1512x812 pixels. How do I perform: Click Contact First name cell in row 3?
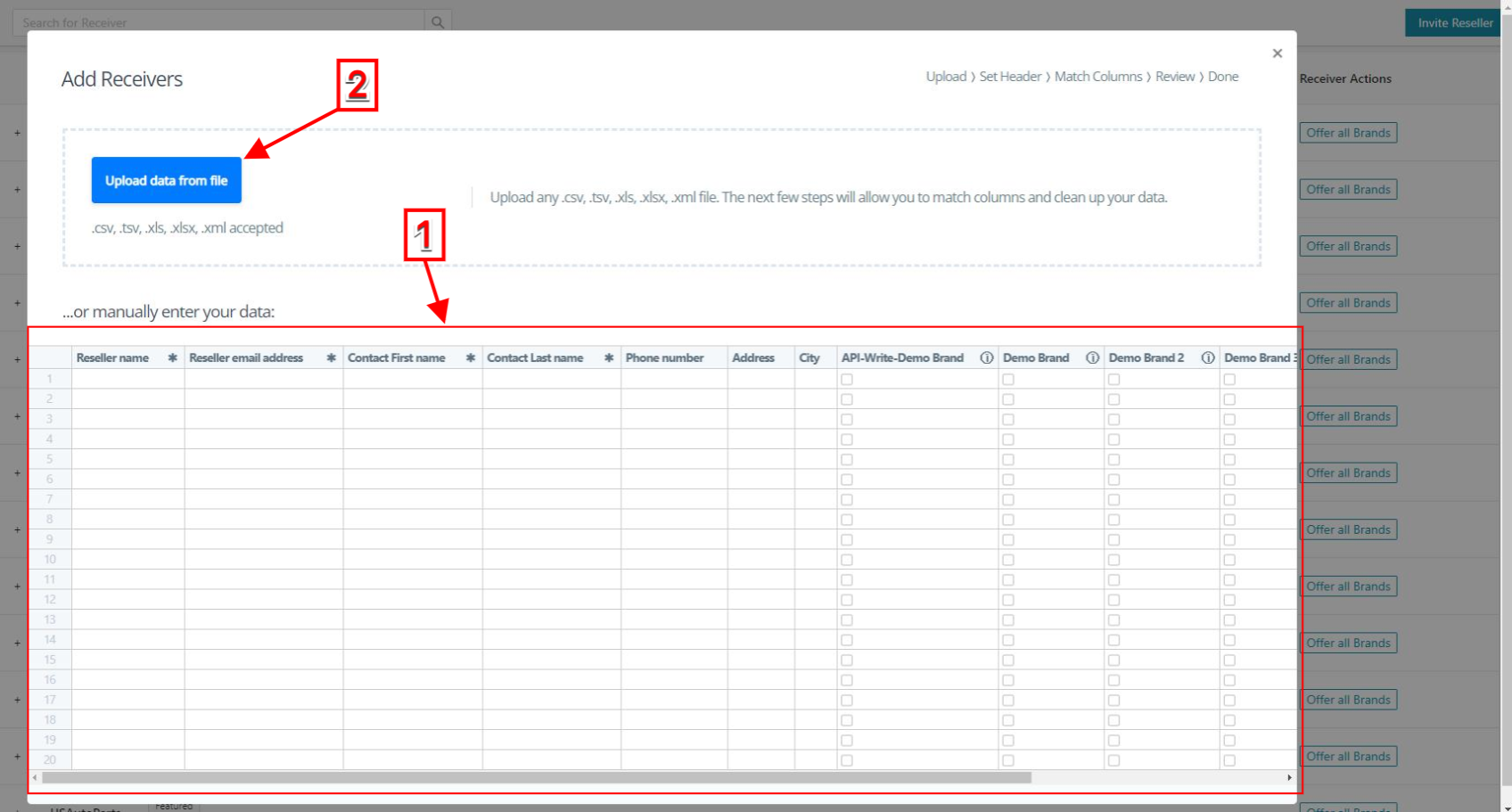coord(413,419)
